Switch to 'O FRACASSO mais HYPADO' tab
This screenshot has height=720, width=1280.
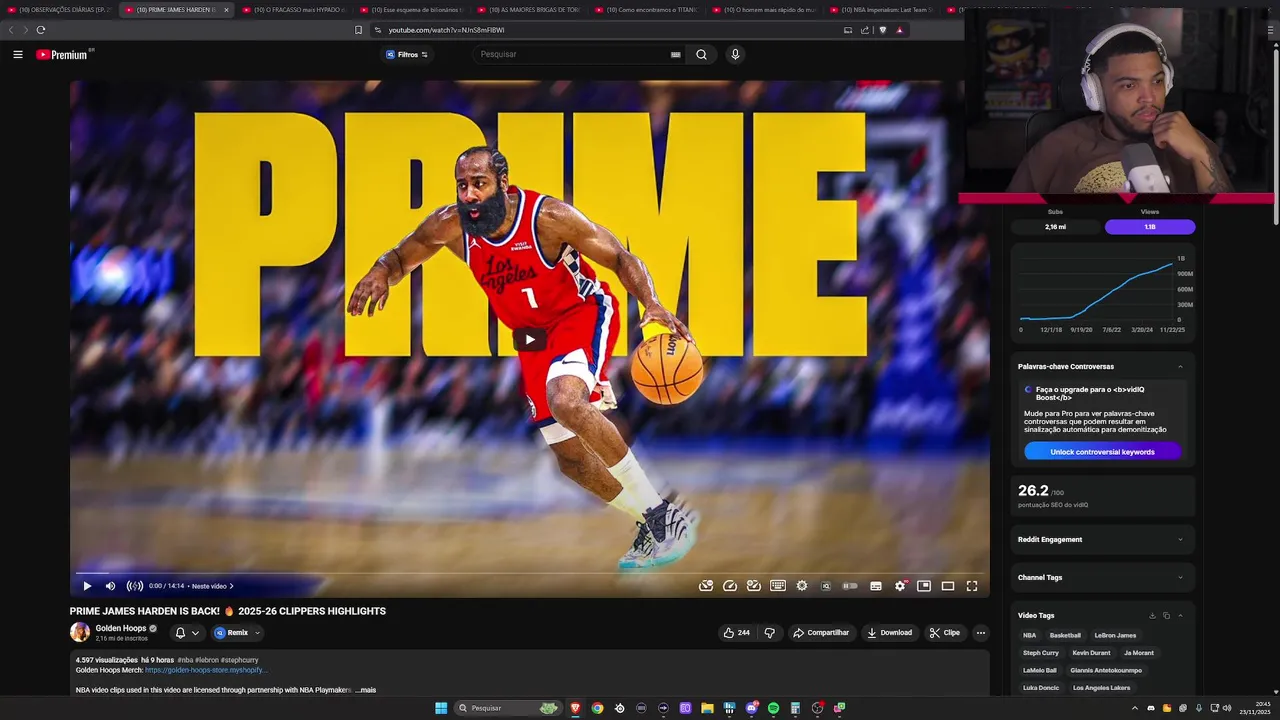tap(293, 10)
